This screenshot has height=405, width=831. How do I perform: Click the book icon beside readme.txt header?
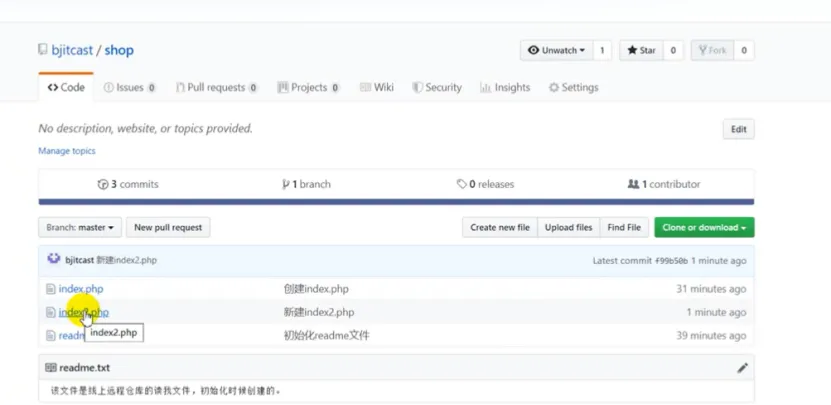coord(51,368)
